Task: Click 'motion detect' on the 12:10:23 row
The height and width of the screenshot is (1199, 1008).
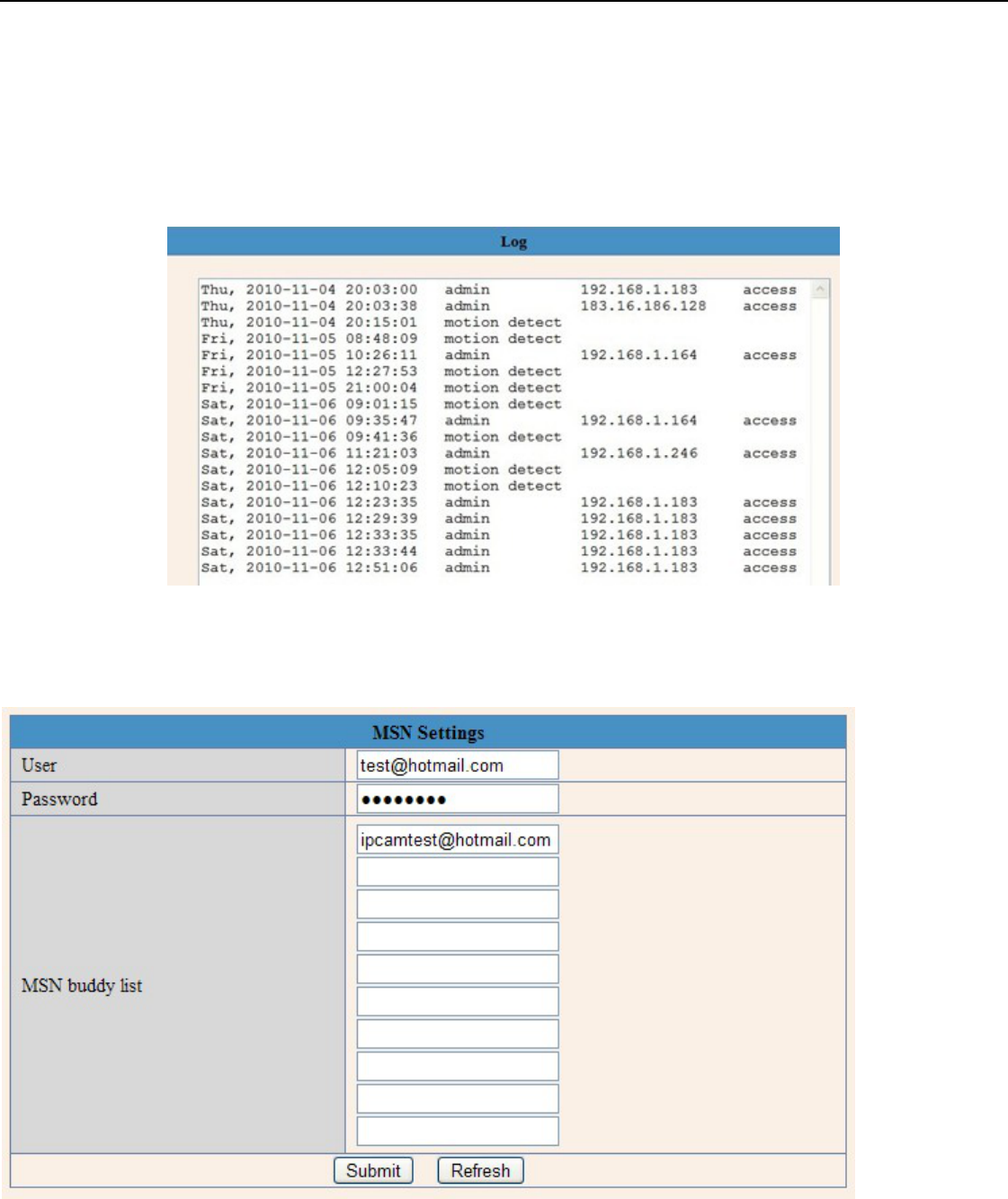Action: point(503,486)
